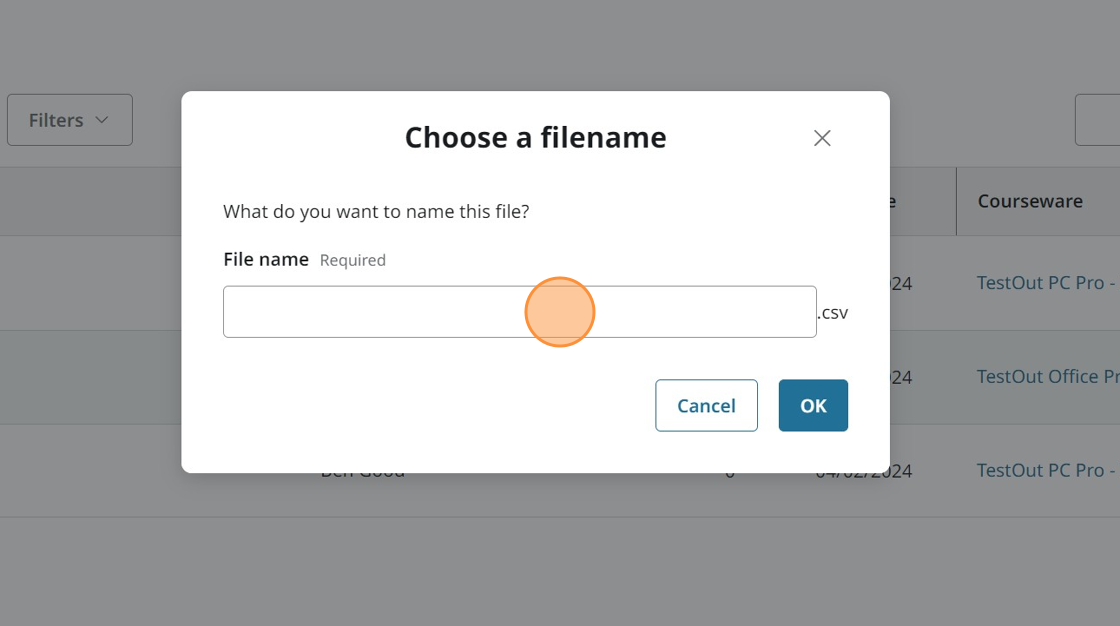The image size is (1120, 626).
Task: Close the Choose a filename dialog
Action: (822, 138)
